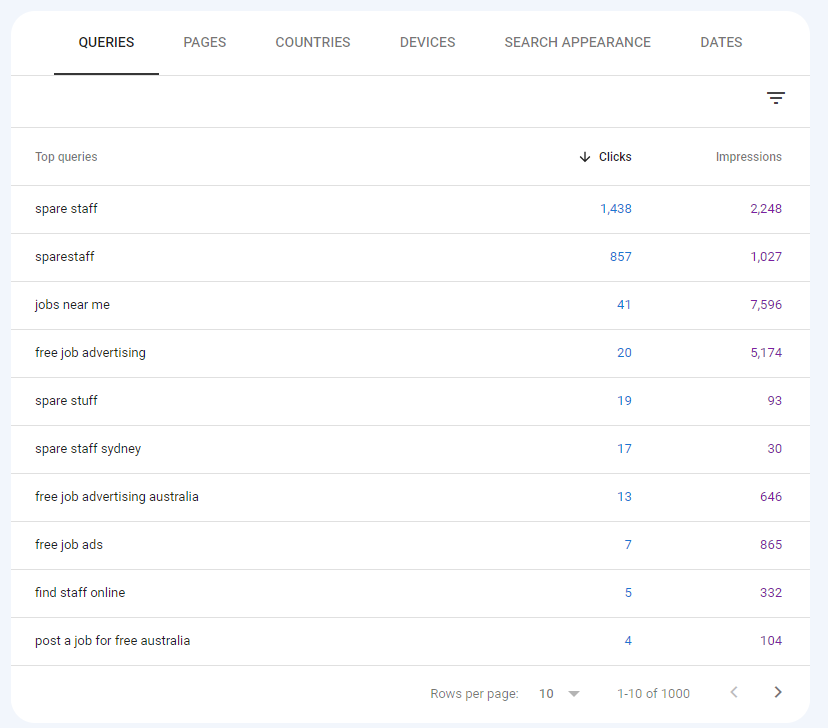Open the table filter icon
The image size is (828, 728).
pyautogui.click(x=775, y=98)
